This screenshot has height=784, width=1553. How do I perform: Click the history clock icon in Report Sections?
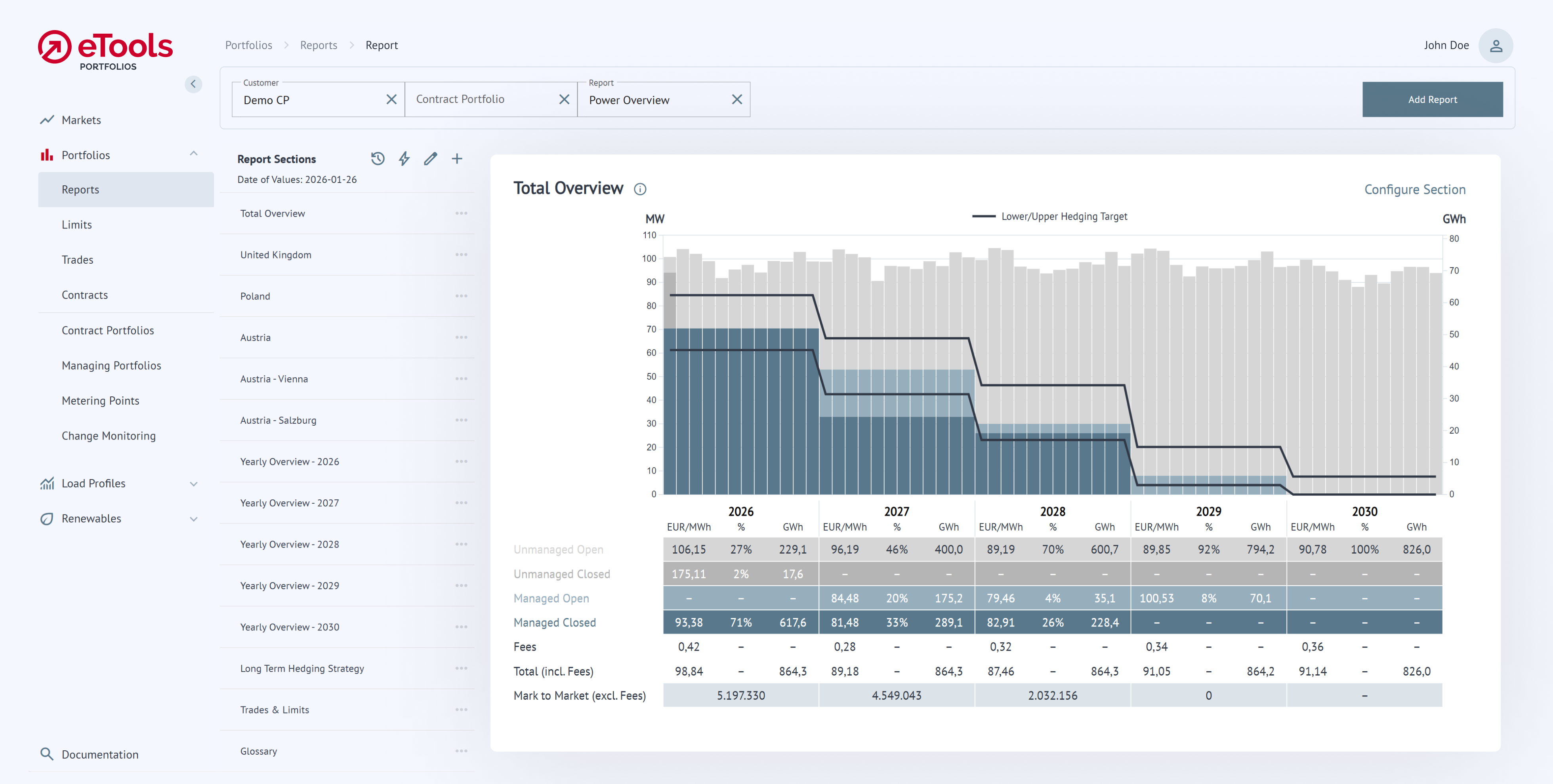coord(378,158)
